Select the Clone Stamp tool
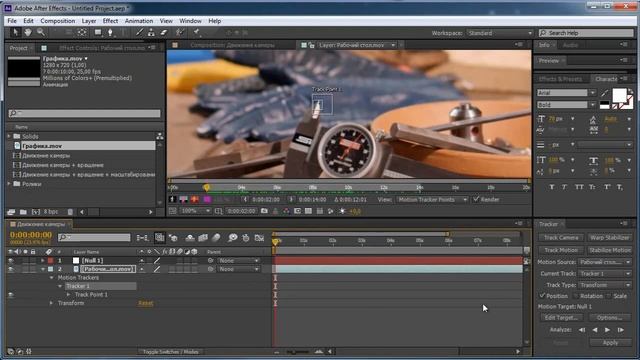Image resolution: width=640 pixels, height=360 pixels. click(x=151, y=32)
